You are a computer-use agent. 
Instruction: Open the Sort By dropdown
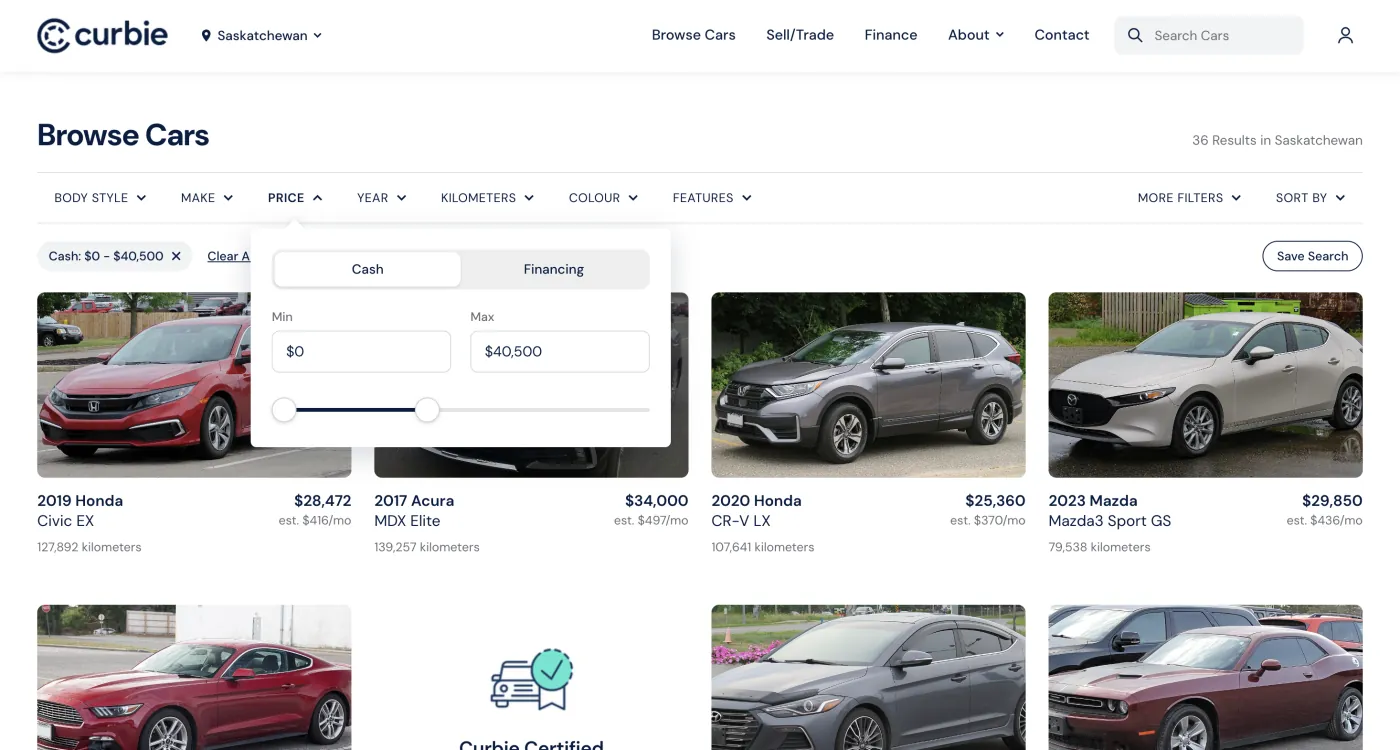coord(1310,198)
